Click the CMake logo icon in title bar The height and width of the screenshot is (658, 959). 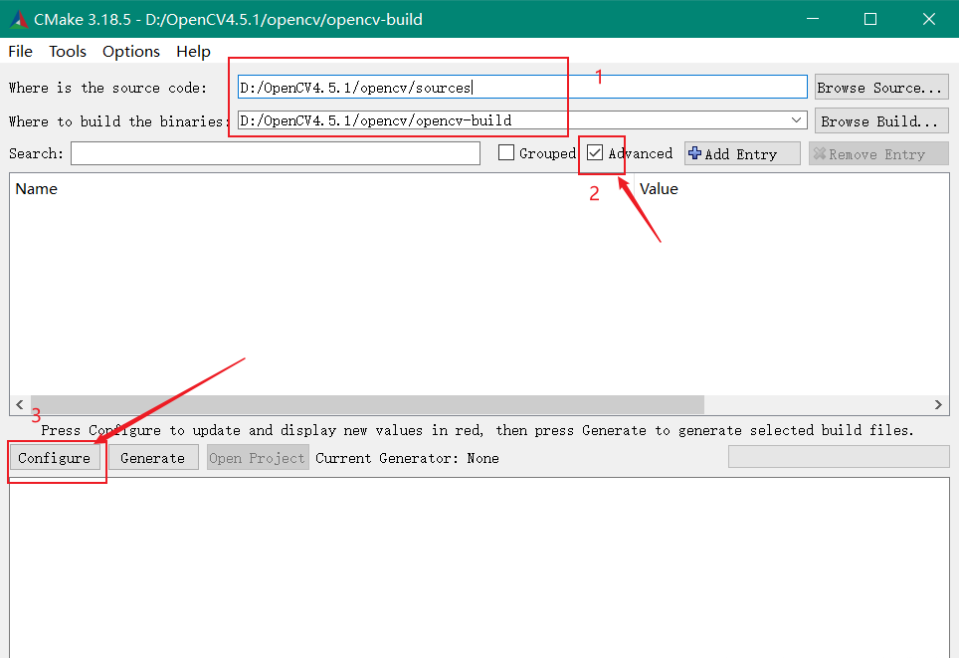[x=19, y=20]
